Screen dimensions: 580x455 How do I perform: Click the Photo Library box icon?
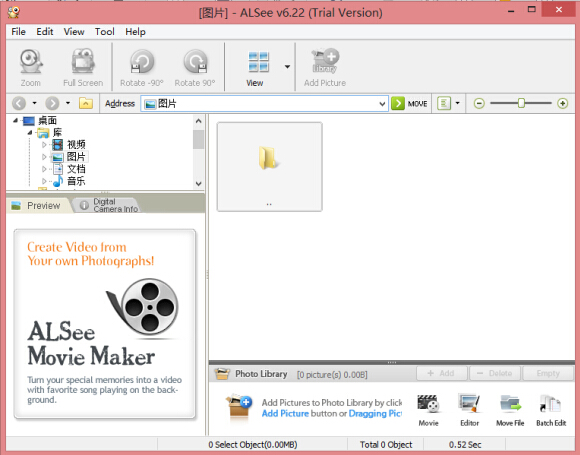pyautogui.click(x=222, y=374)
